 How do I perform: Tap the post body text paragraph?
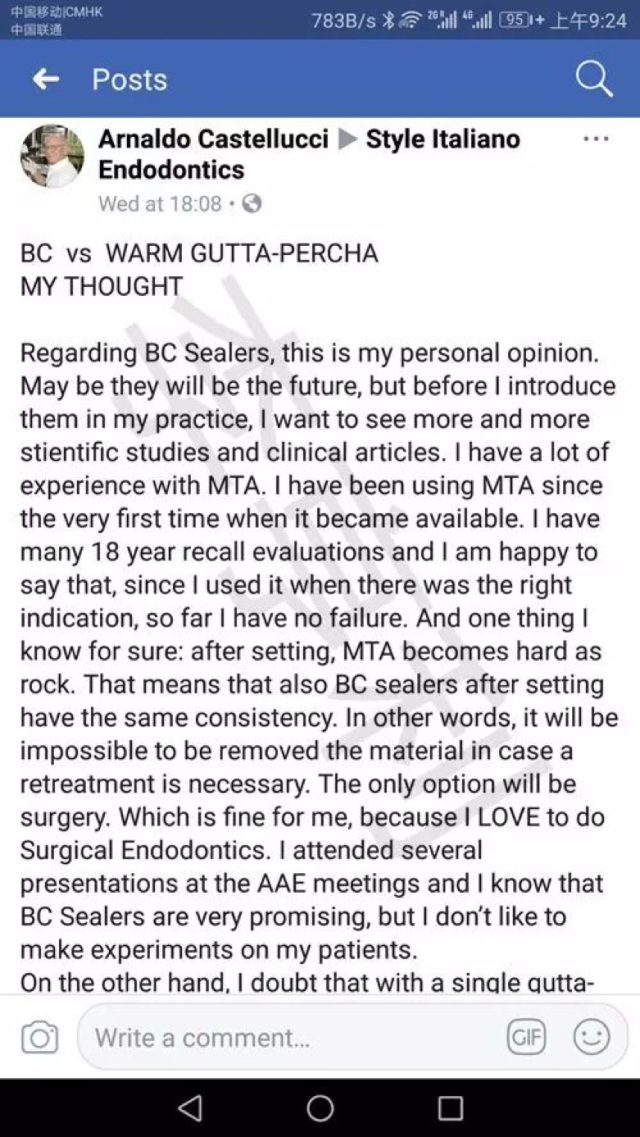tap(319, 651)
